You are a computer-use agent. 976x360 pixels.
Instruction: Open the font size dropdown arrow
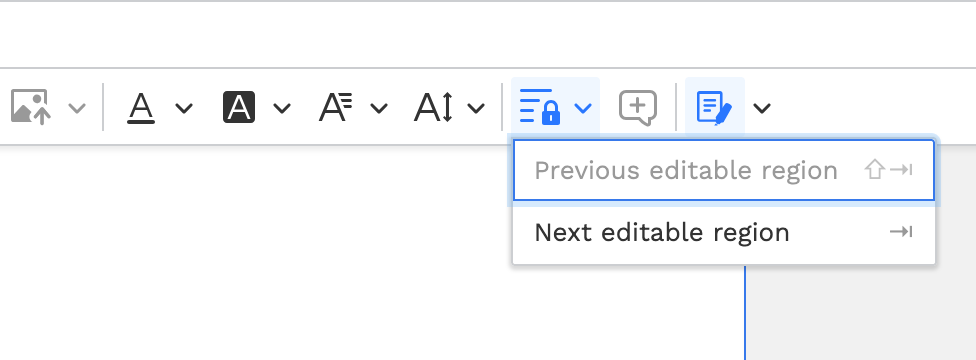[x=476, y=108]
